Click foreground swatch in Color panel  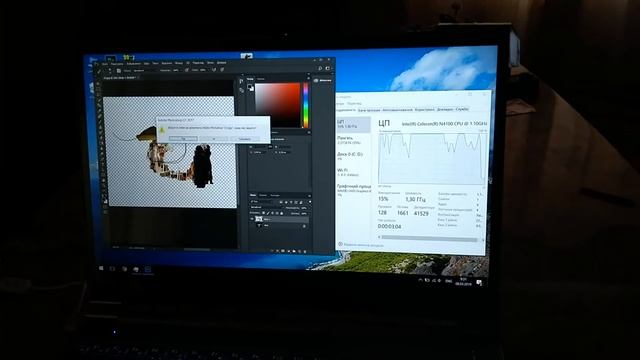249,86
